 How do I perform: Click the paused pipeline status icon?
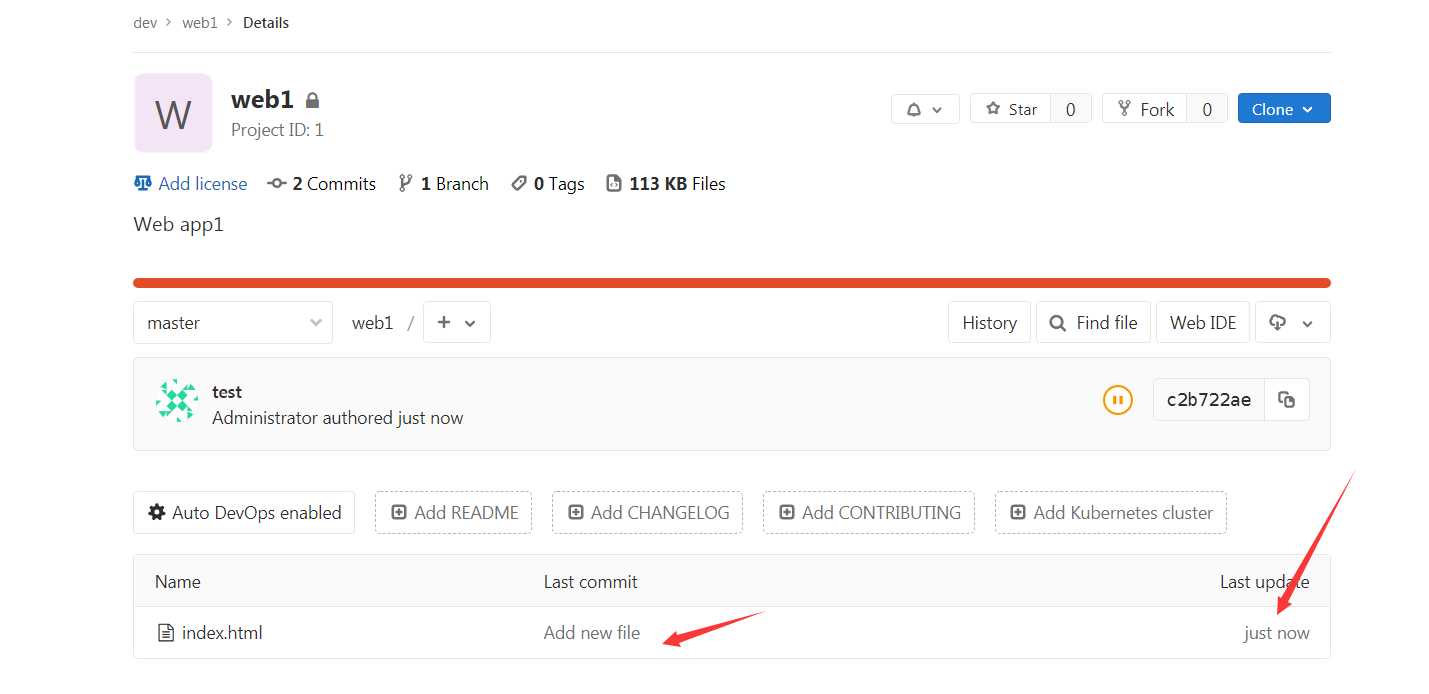(x=1118, y=400)
